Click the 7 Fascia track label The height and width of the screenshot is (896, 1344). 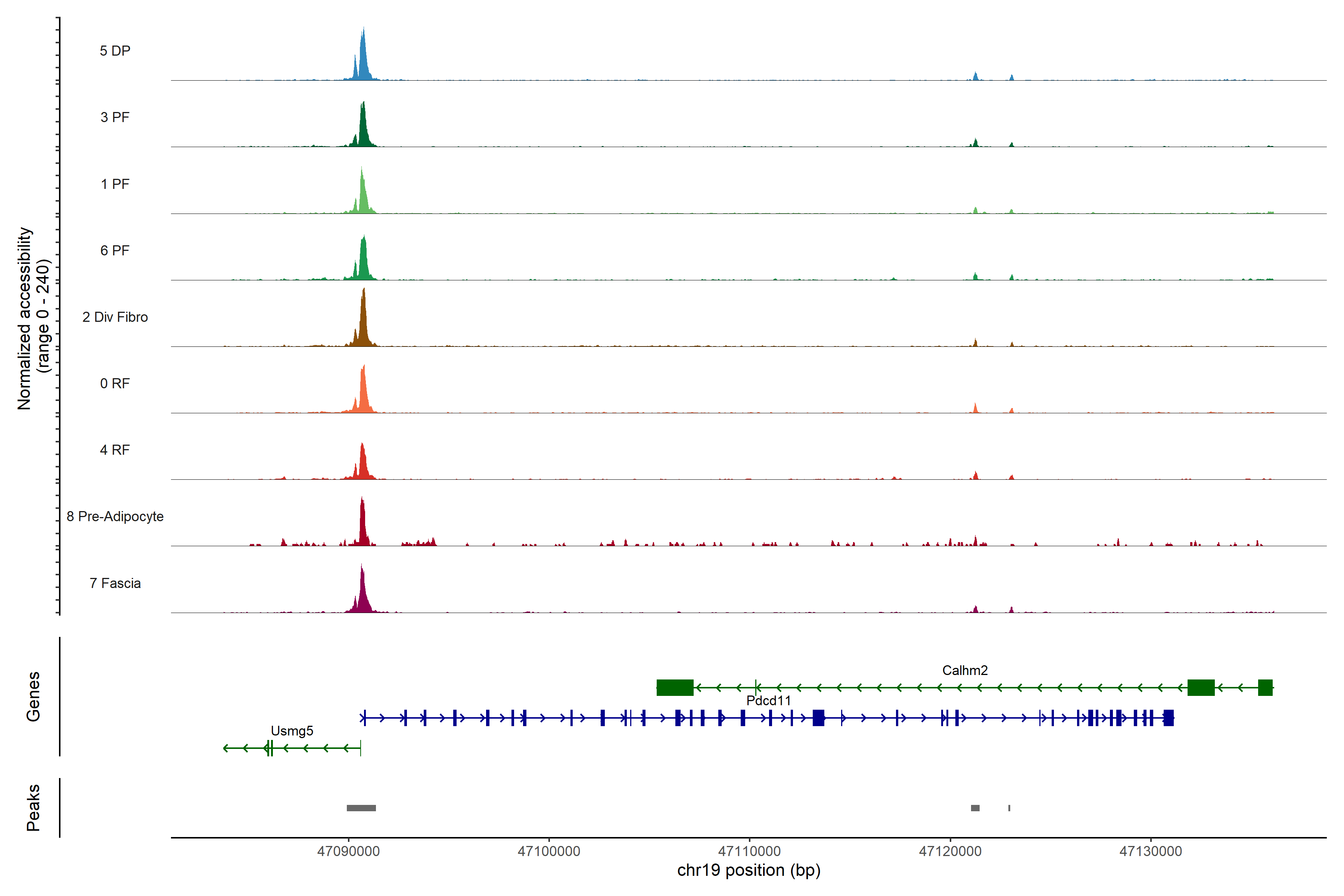[115, 584]
